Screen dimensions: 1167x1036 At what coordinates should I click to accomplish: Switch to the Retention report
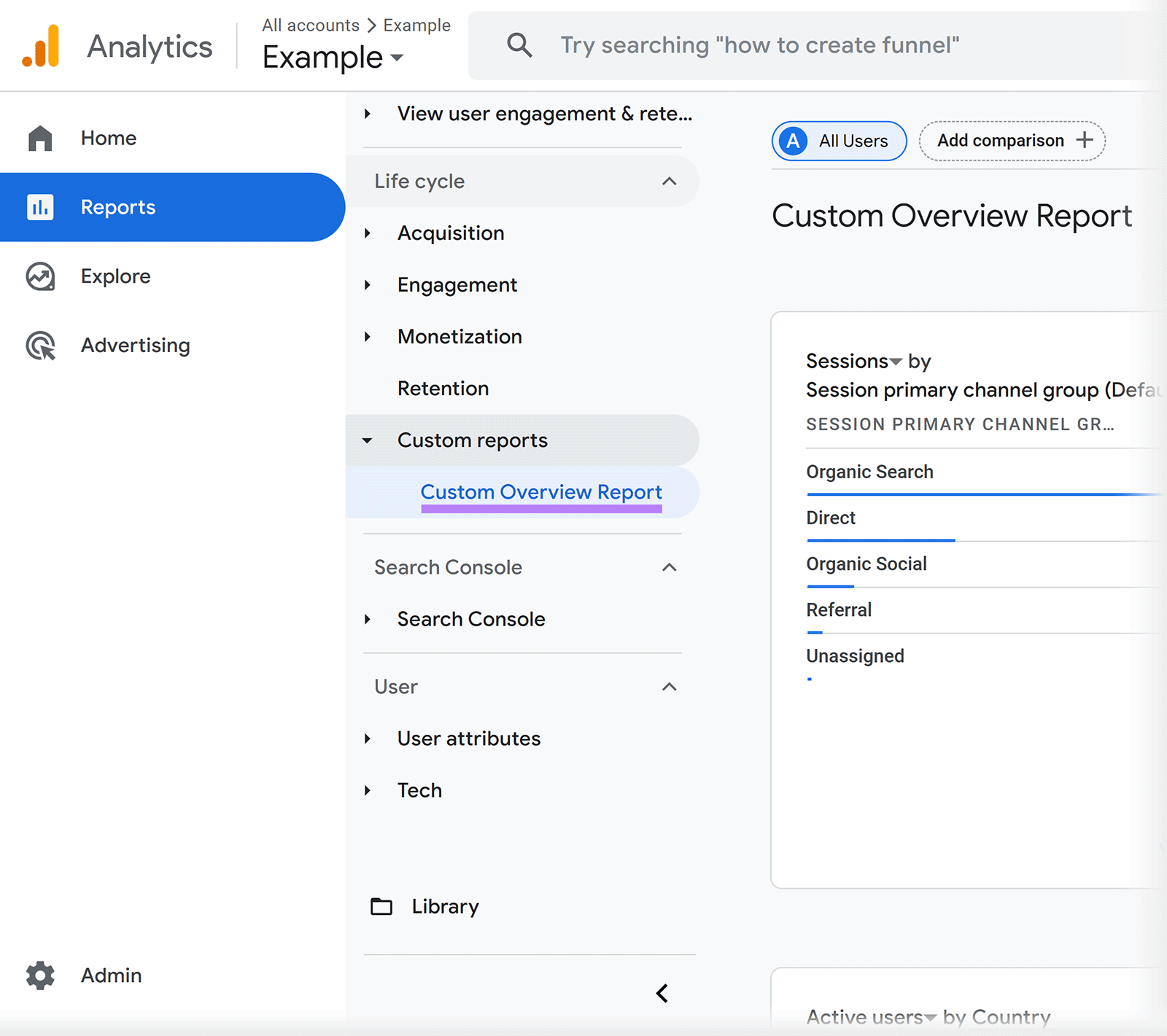click(x=443, y=388)
